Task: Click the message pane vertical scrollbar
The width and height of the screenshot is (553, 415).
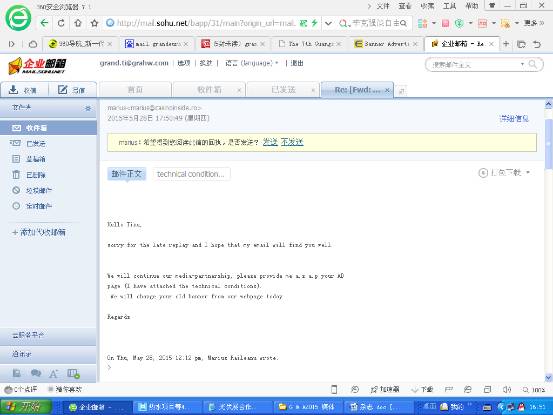Action: point(548,144)
